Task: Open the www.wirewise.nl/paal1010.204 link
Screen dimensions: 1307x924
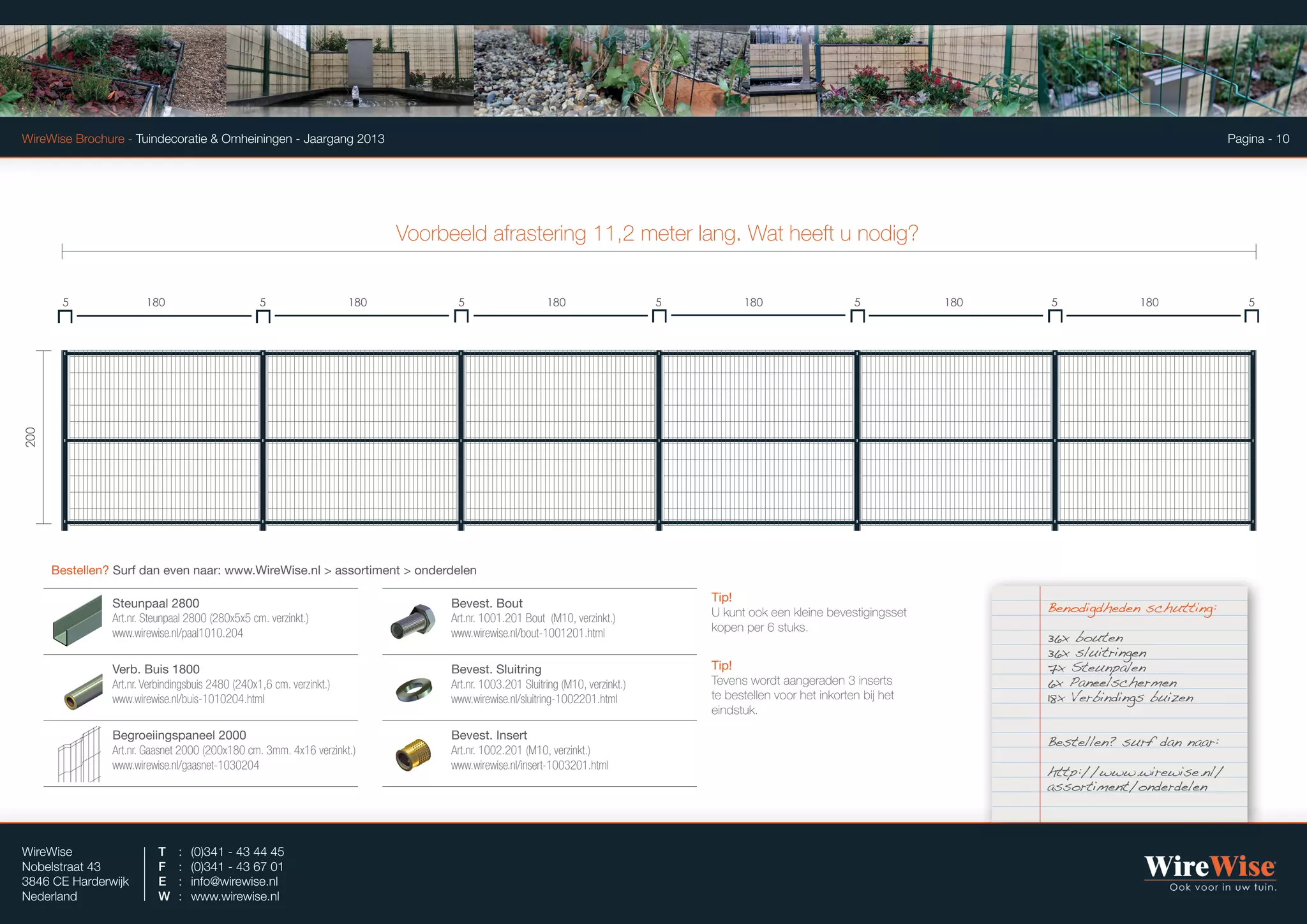Action: 177,634
